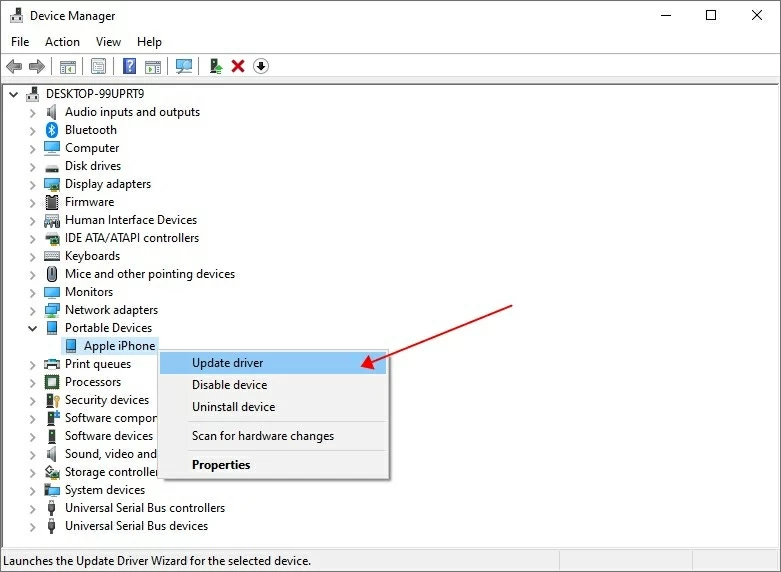Expand the Audio inputs and outputs node
Viewport: 781px width, 572px height.
pos(33,112)
